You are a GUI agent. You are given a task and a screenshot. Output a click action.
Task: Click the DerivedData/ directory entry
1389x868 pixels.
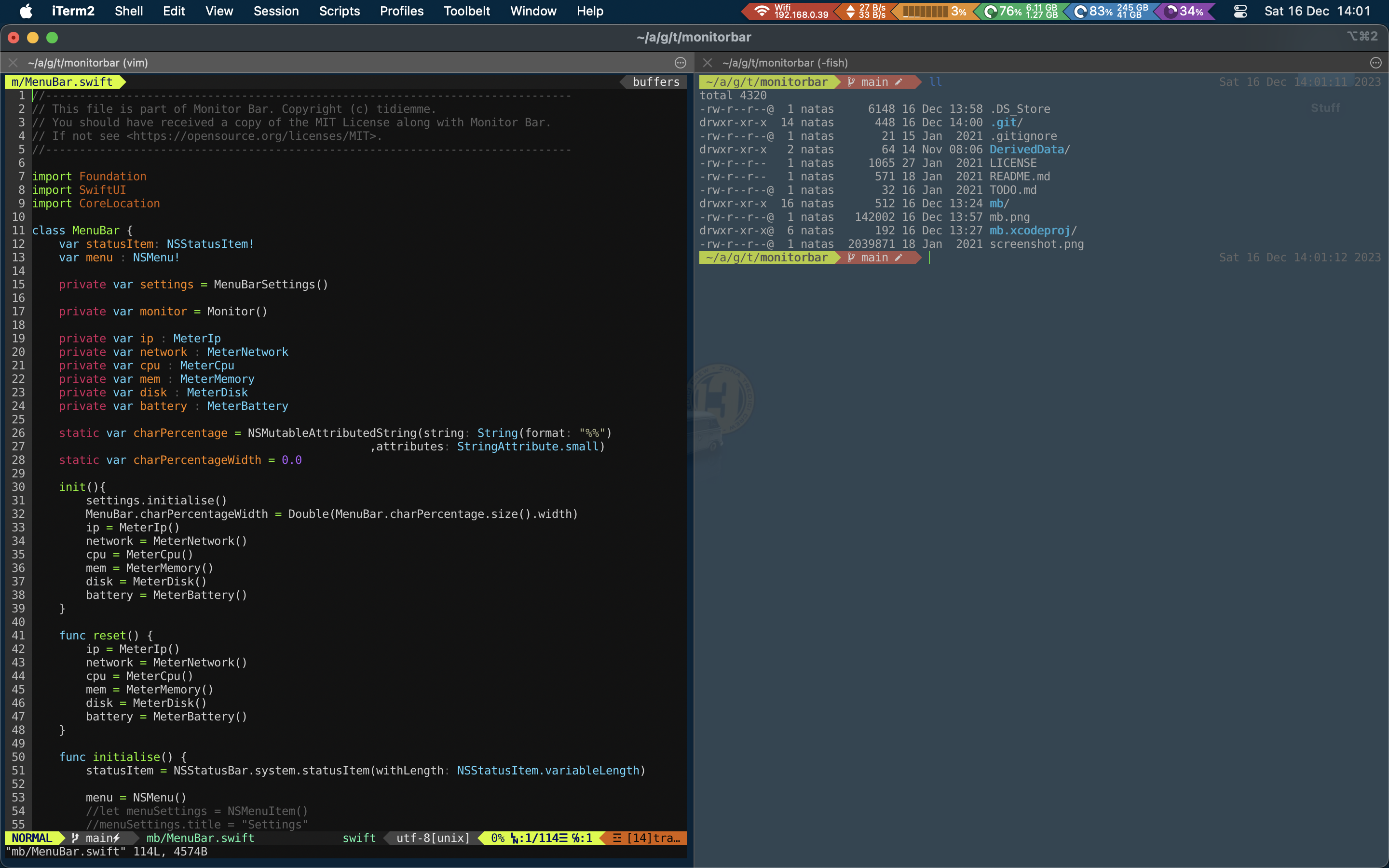[x=1030, y=149]
